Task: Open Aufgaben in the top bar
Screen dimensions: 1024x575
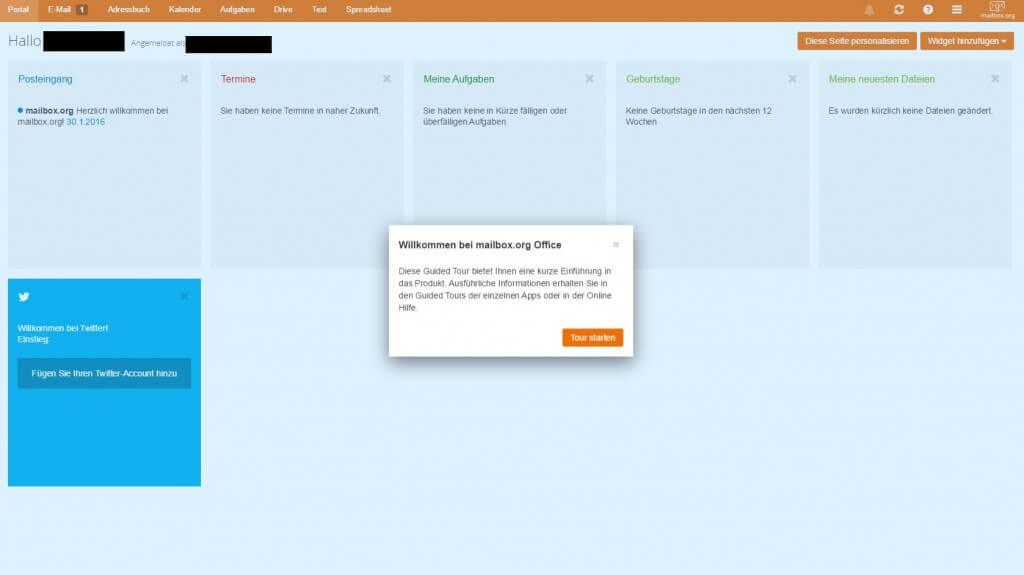Action: pyautogui.click(x=237, y=10)
